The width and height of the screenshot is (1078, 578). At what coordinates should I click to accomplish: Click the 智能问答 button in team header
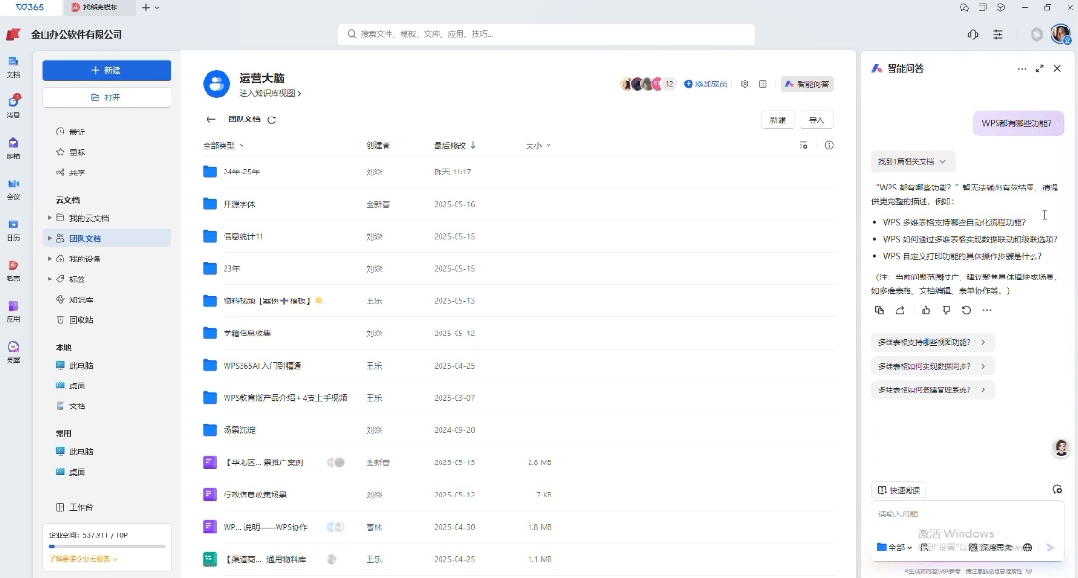(807, 84)
